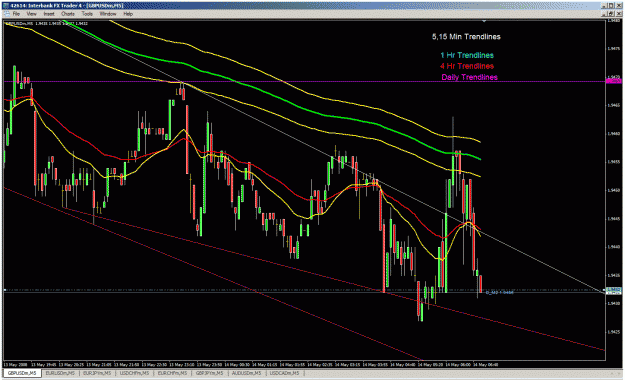Minimize the inner chart window
The width and height of the screenshot is (625, 380).
pyautogui.click(x=605, y=14)
